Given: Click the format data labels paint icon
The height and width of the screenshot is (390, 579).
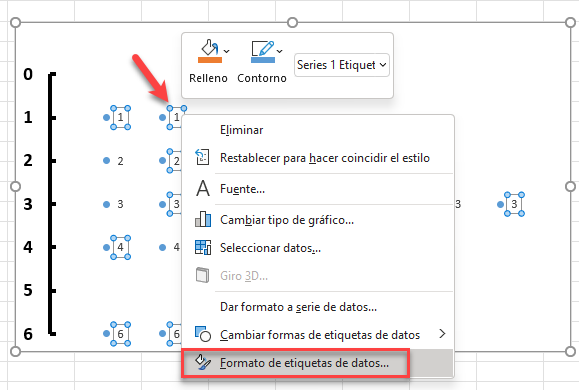Looking at the screenshot, I should click(203, 362).
